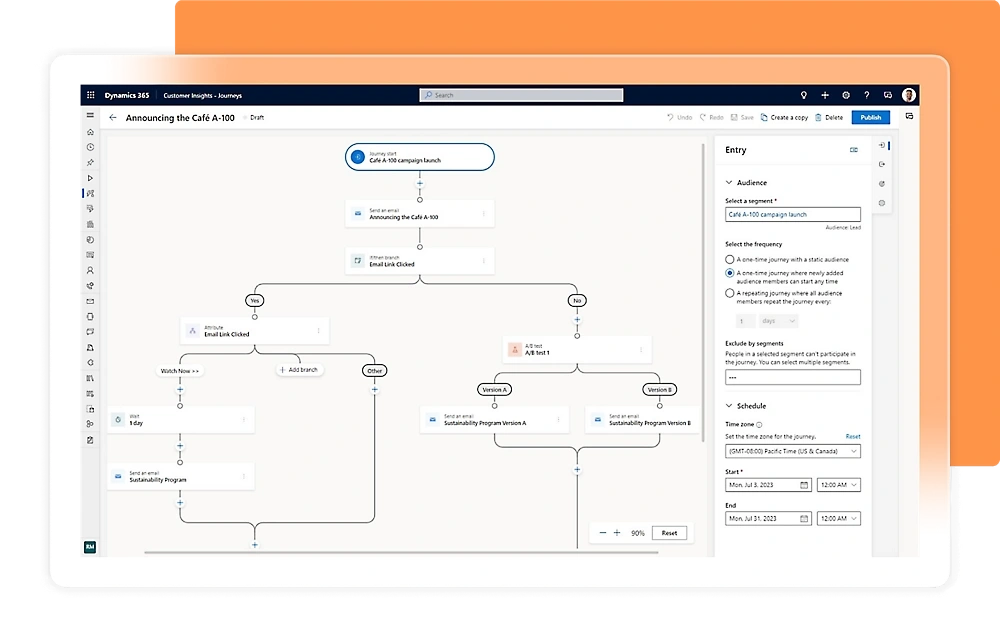Select the A/B test 1 tile
Image resolution: width=1000 pixels, height=642 pixels.
point(577,349)
